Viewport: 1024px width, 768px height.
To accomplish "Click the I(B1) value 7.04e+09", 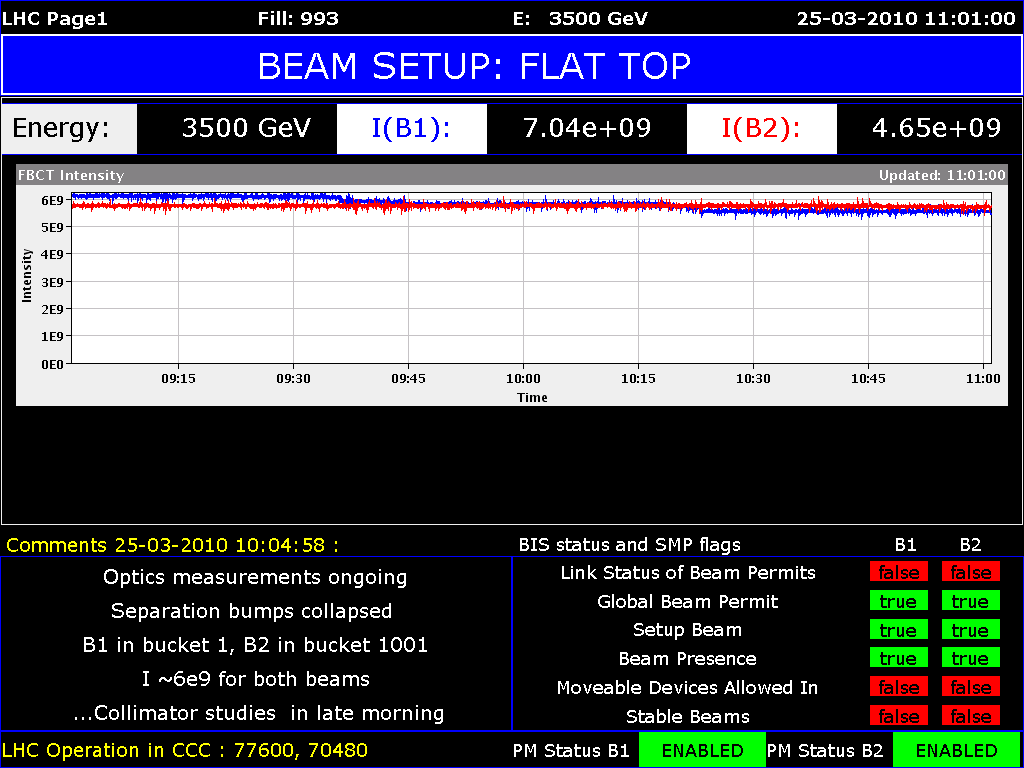I will (x=587, y=128).
